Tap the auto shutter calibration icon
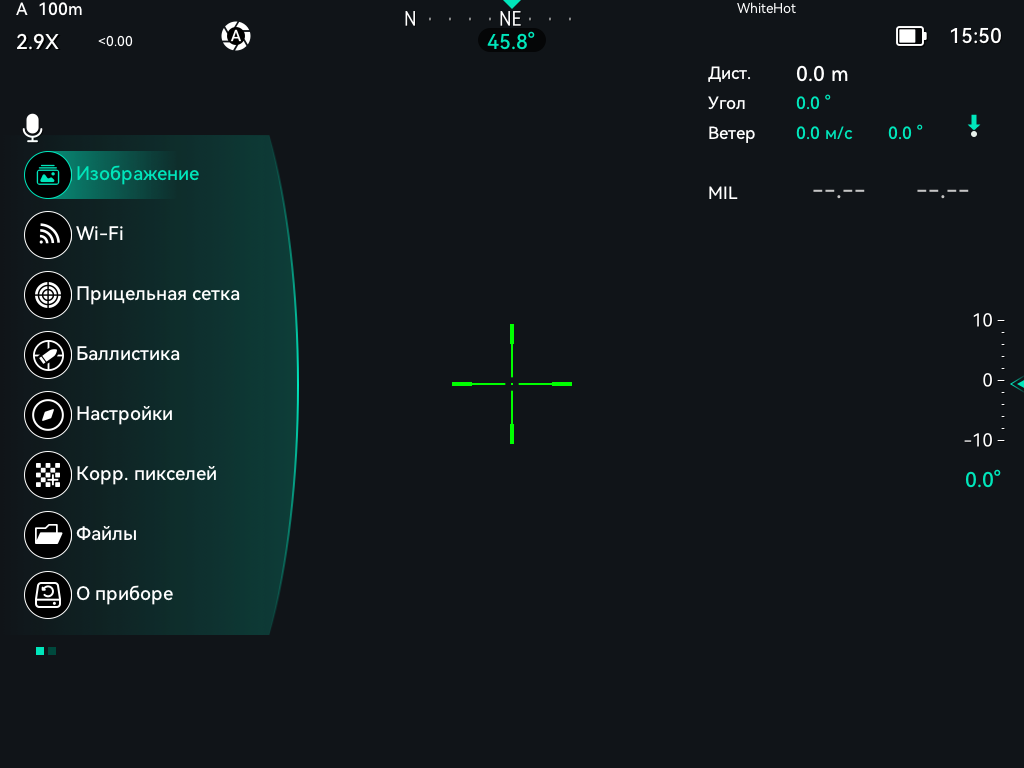The height and width of the screenshot is (768, 1024). coord(236,36)
